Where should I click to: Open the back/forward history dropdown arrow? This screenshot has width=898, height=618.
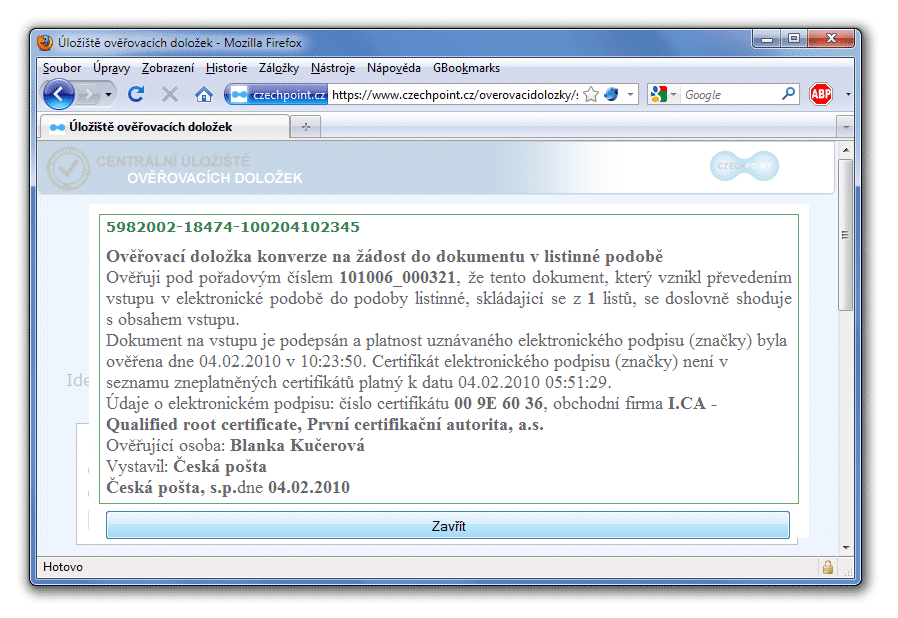(108, 95)
